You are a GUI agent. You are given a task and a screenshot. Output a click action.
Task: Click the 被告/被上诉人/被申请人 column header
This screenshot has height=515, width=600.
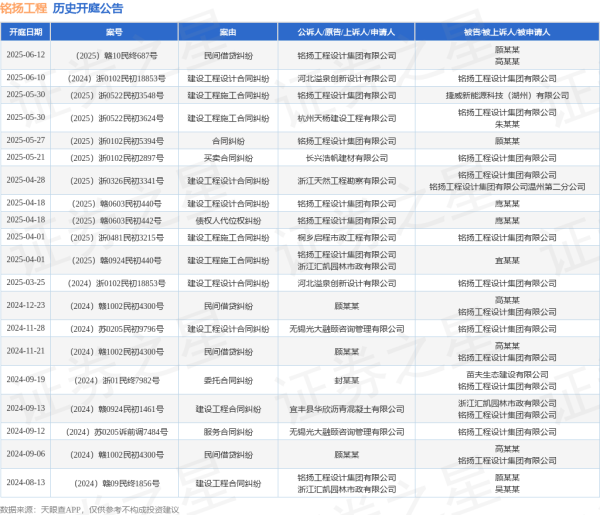click(x=507, y=32)
